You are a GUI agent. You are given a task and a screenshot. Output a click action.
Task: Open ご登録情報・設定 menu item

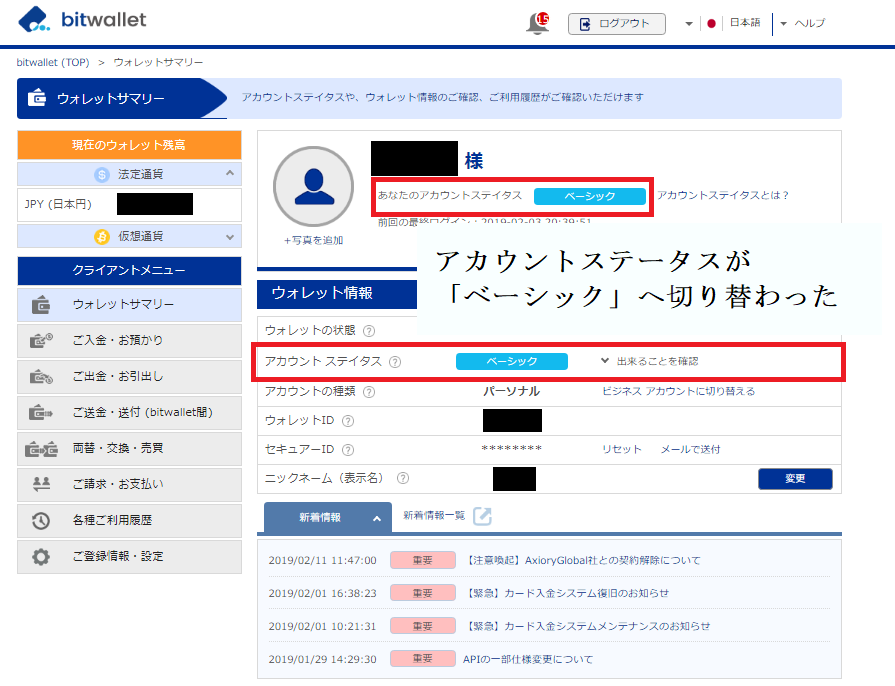point(129,556)
